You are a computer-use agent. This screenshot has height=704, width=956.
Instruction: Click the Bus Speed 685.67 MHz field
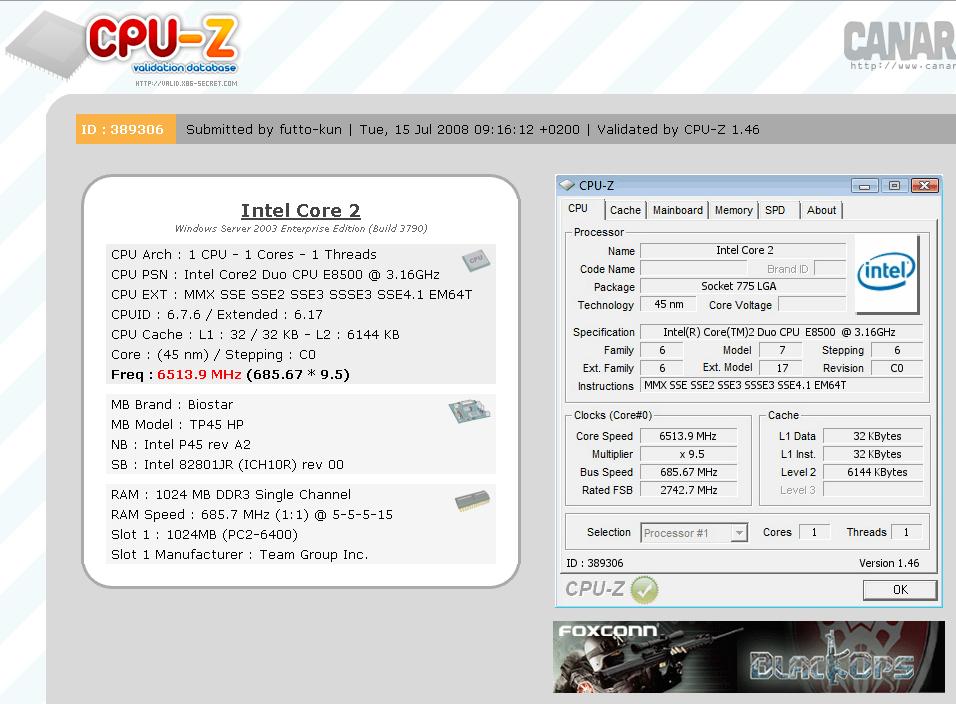(x=688, y=472)
